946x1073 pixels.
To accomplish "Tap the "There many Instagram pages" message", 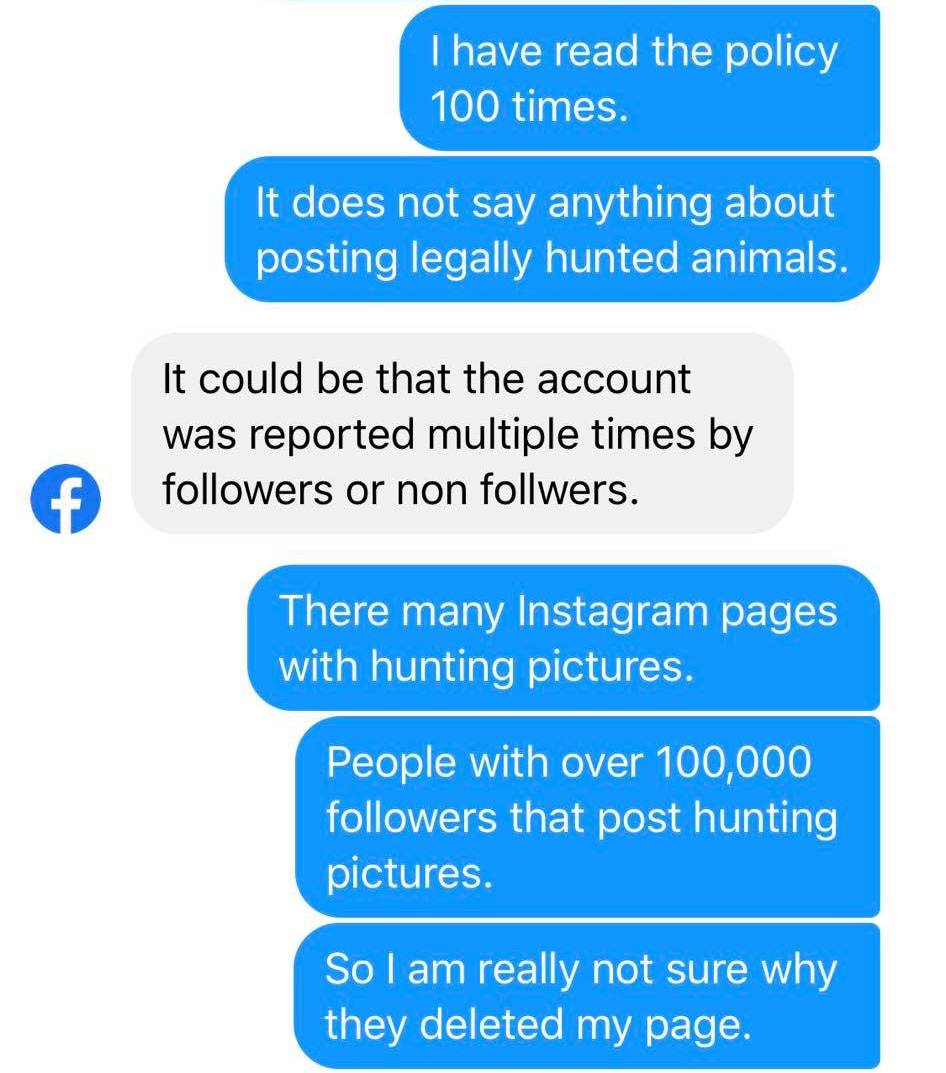I will [x=563, y=638].
